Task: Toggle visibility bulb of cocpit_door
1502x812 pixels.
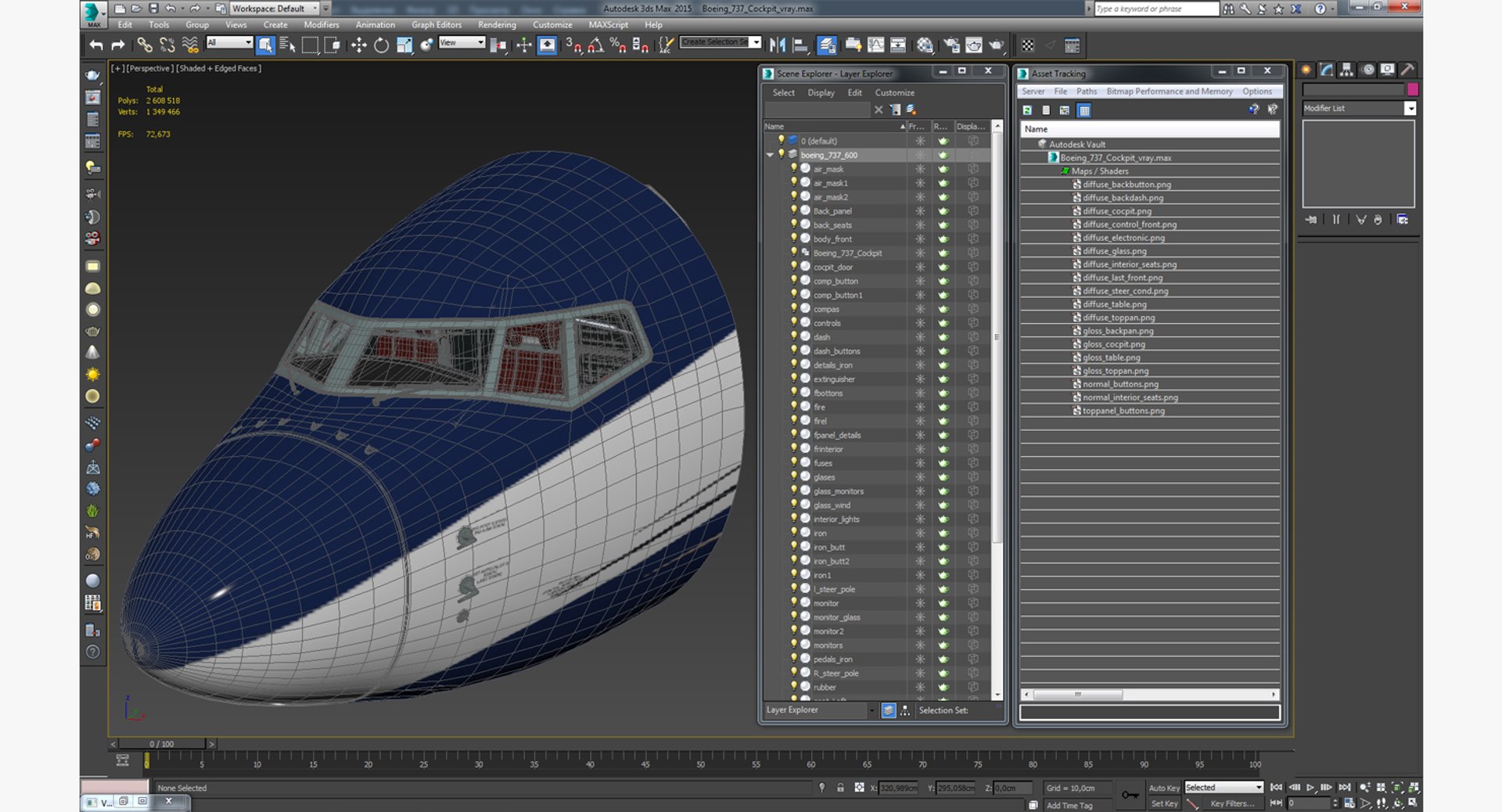Action: pyautogui.click(x=793, y=267)
